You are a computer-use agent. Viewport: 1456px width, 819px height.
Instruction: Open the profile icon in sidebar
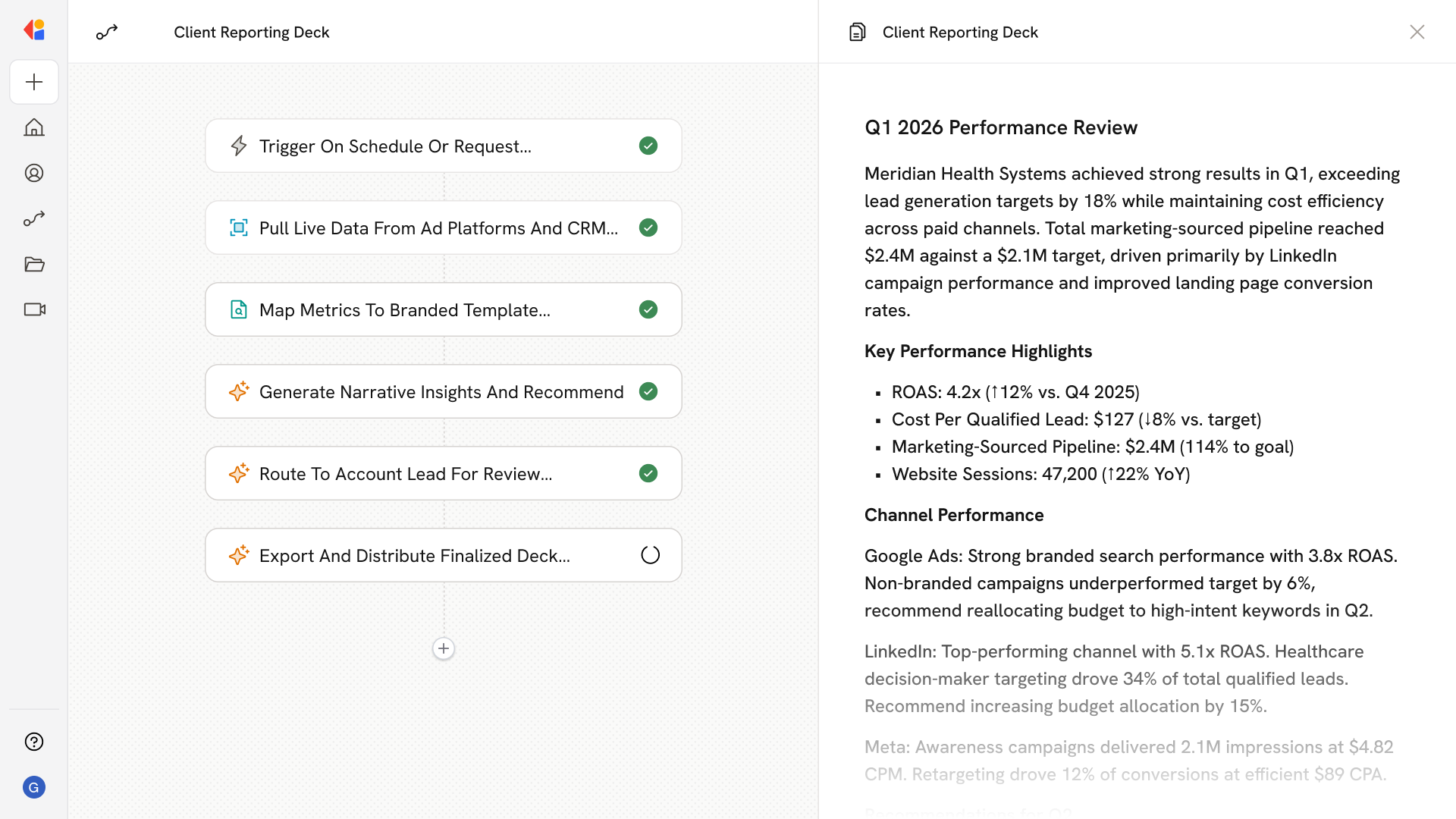(x=34, y=173)
